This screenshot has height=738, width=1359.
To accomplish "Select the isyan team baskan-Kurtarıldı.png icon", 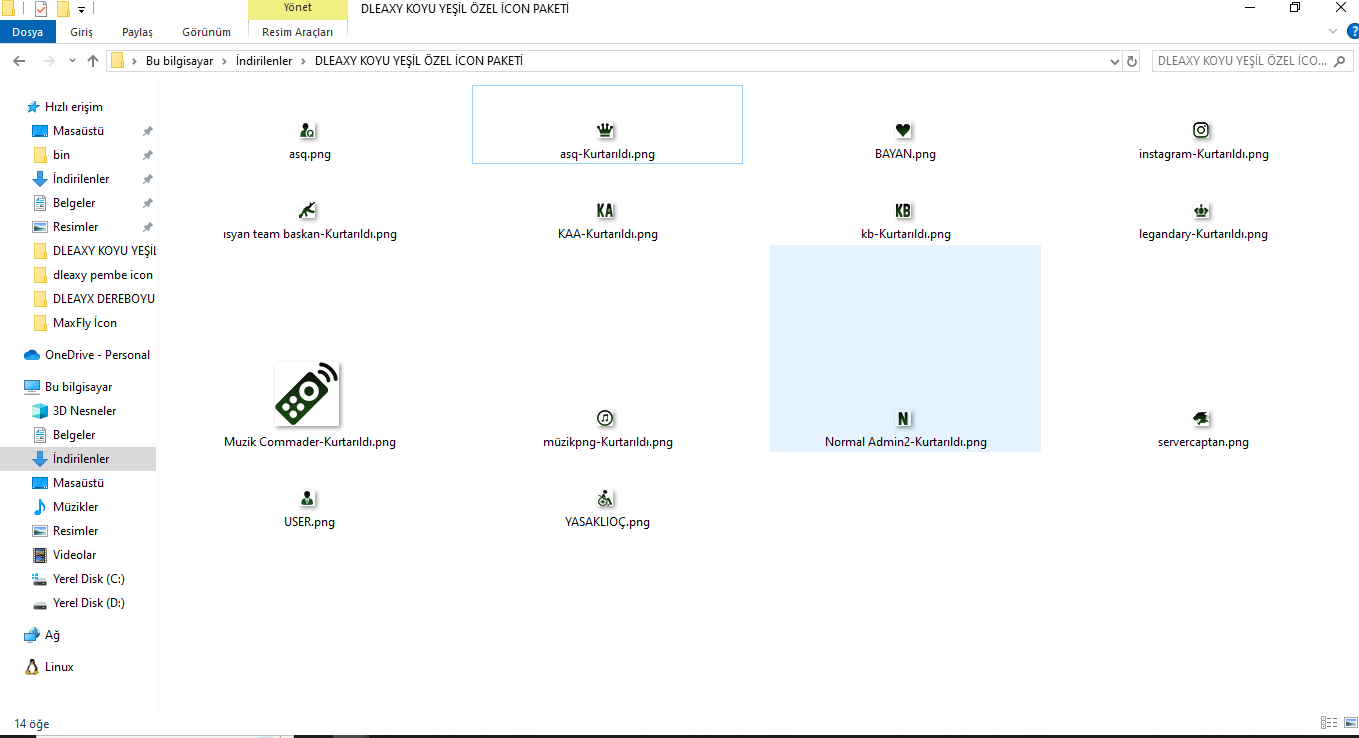I will 307,211.
